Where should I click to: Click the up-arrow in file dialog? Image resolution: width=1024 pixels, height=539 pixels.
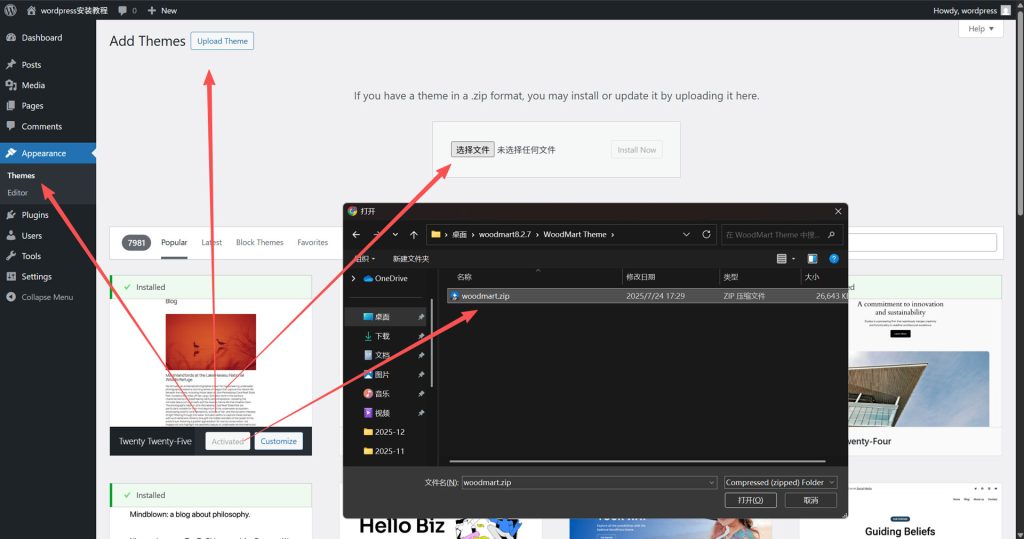413,235
